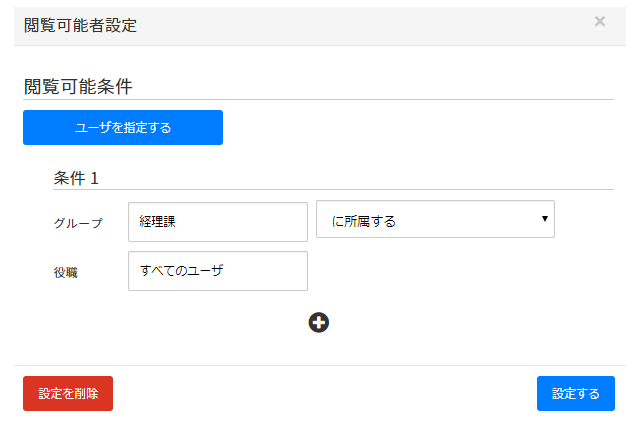Click the 閲覧可能者設定 dialog title
Screen dimensions: 627x427
point(80,25)
